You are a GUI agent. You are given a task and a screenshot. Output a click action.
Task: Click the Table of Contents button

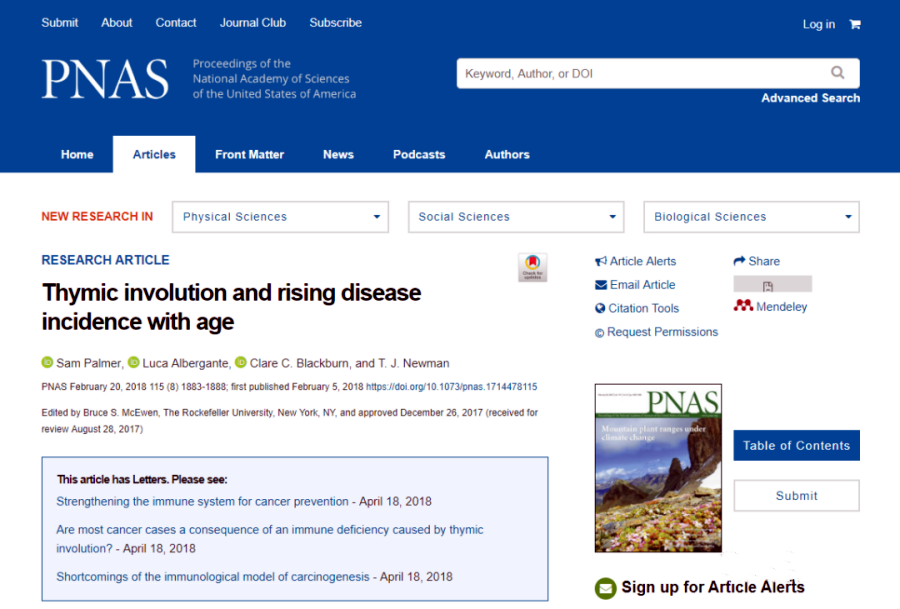pyautogui.click(x=796, y=446)
